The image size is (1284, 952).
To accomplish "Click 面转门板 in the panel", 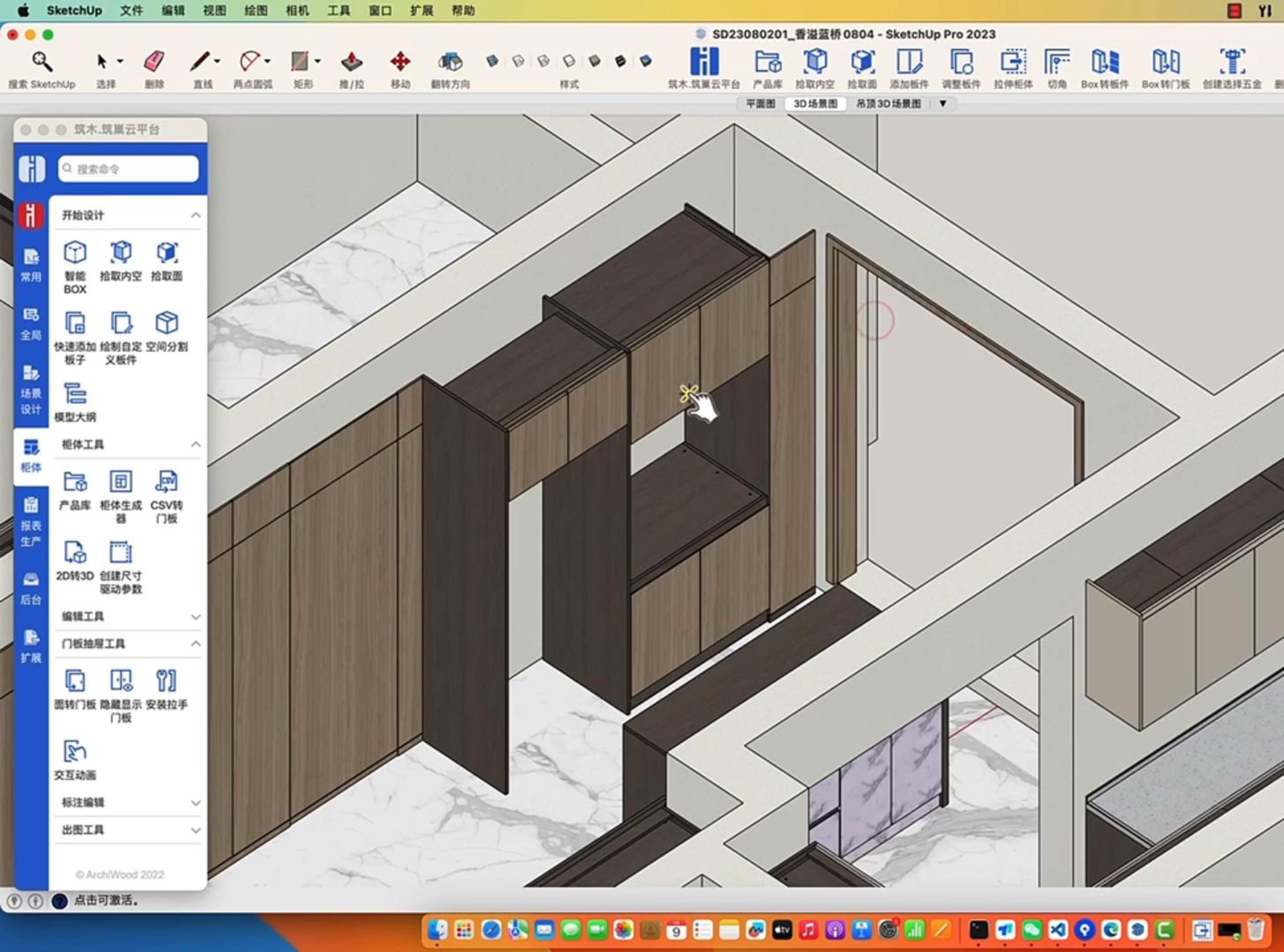I will tap(75, 689).
